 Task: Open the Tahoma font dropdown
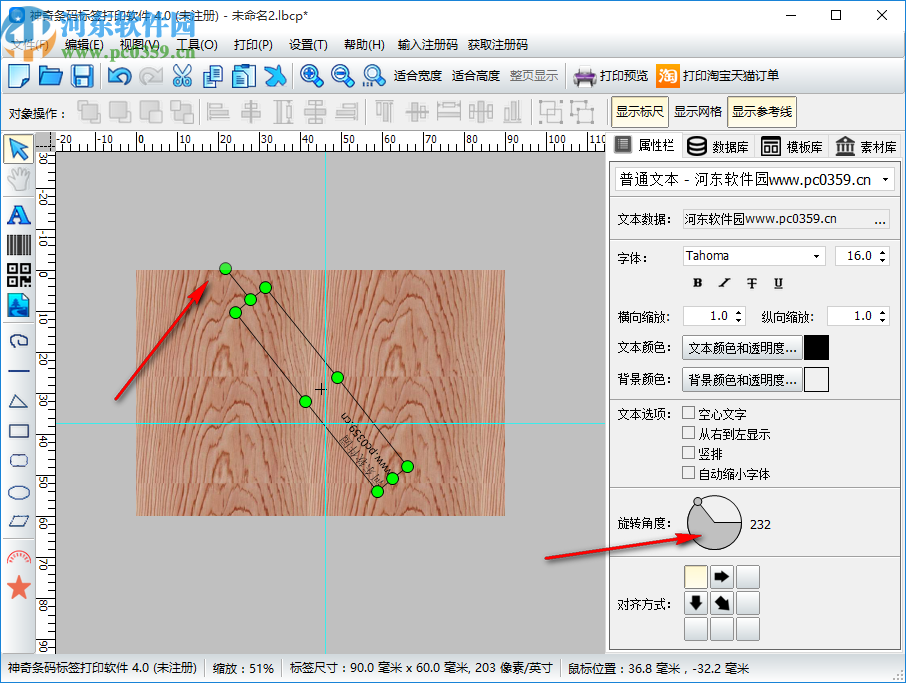(x=754, y=256)
